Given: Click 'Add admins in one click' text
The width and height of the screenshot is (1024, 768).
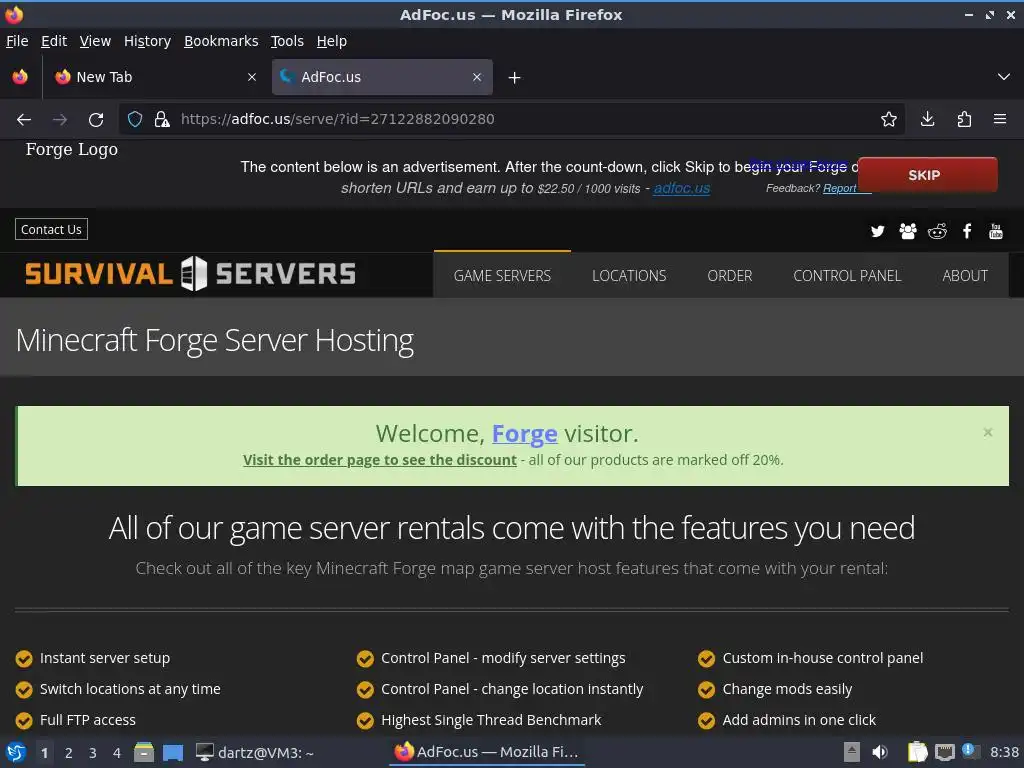Looking at the screenshot, I should (x=799, y=720).
